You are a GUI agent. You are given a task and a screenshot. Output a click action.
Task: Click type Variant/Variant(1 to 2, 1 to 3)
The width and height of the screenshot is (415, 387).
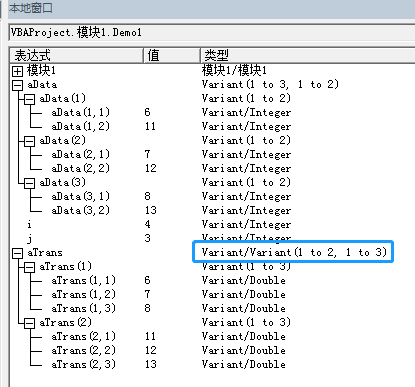tap(294, 252)
